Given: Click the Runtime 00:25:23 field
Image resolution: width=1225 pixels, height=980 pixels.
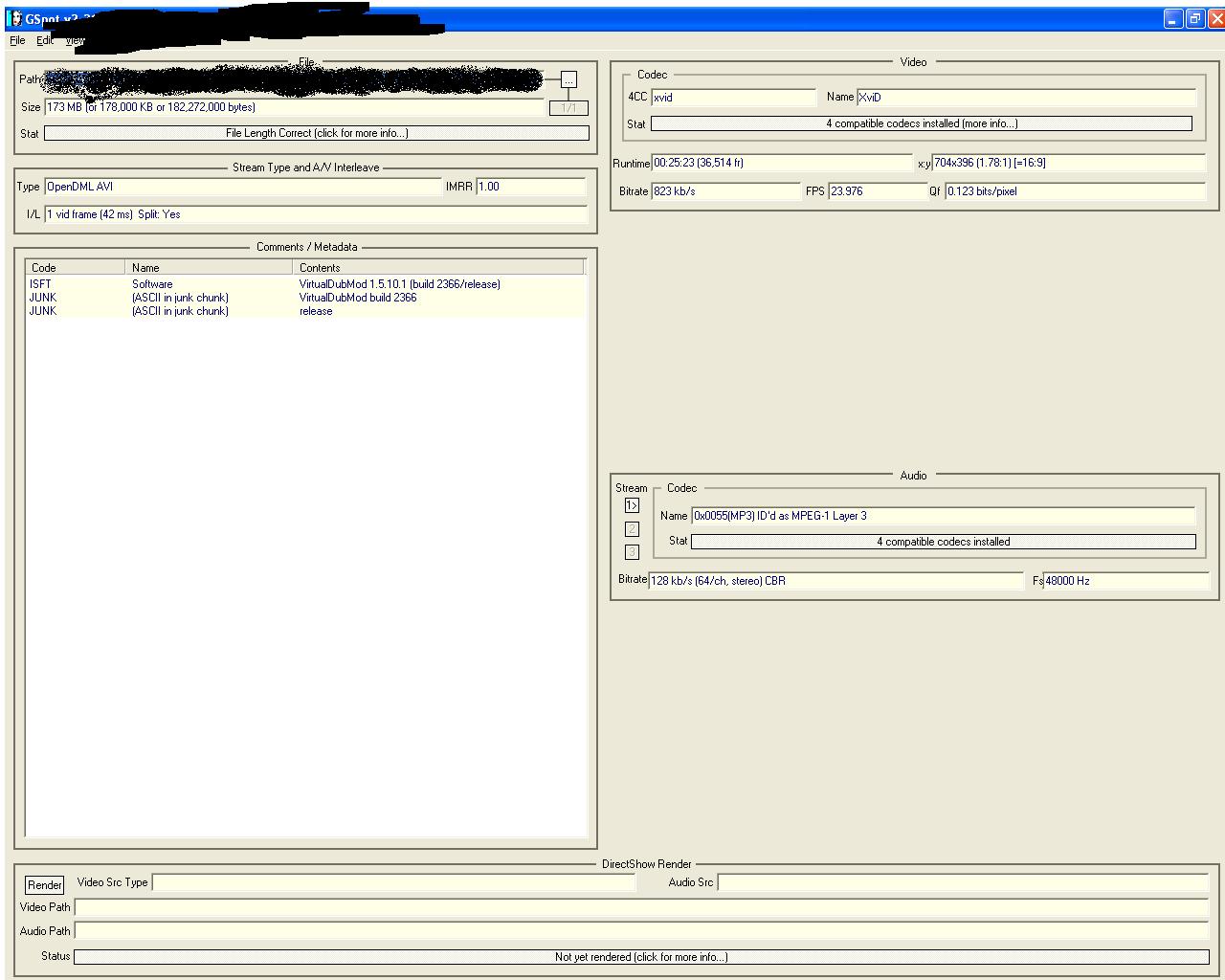Looking at the screenshot, I should coord(783,163).
